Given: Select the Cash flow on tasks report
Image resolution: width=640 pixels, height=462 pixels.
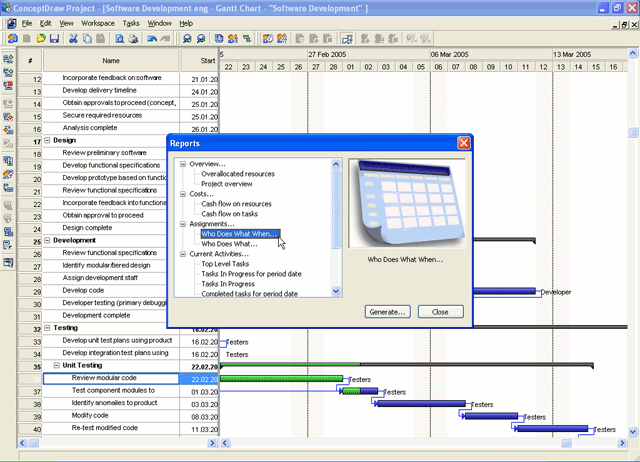Looking at the screenshot, I should pos(229,214).
